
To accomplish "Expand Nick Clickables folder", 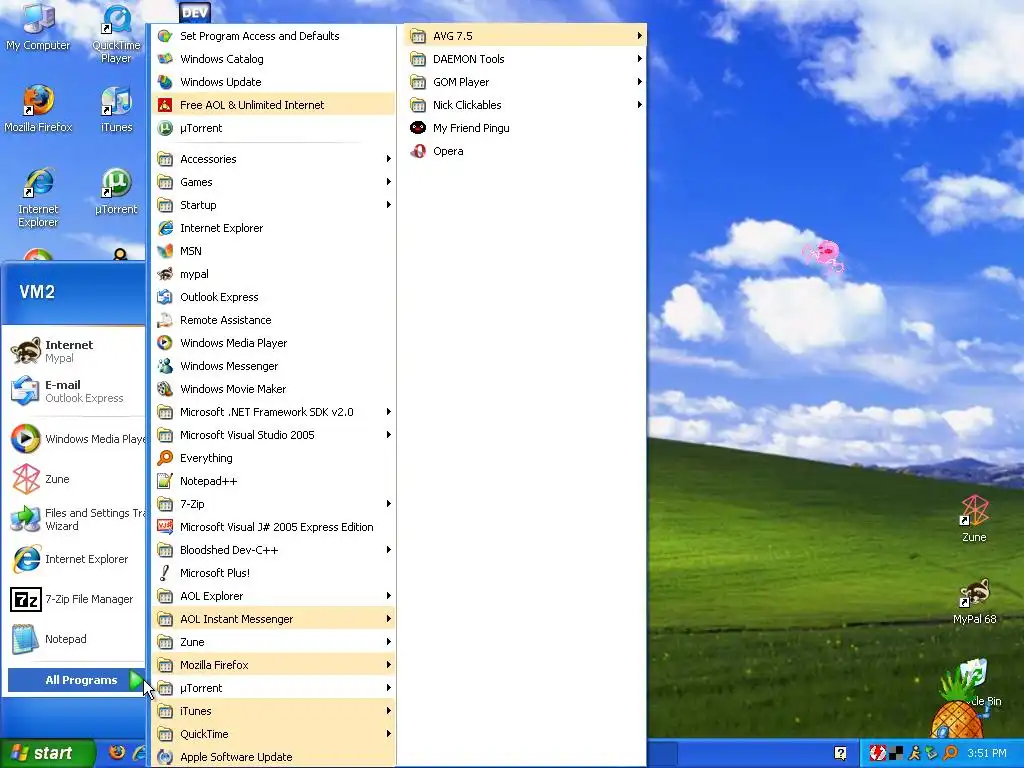I will coord(526,104).
